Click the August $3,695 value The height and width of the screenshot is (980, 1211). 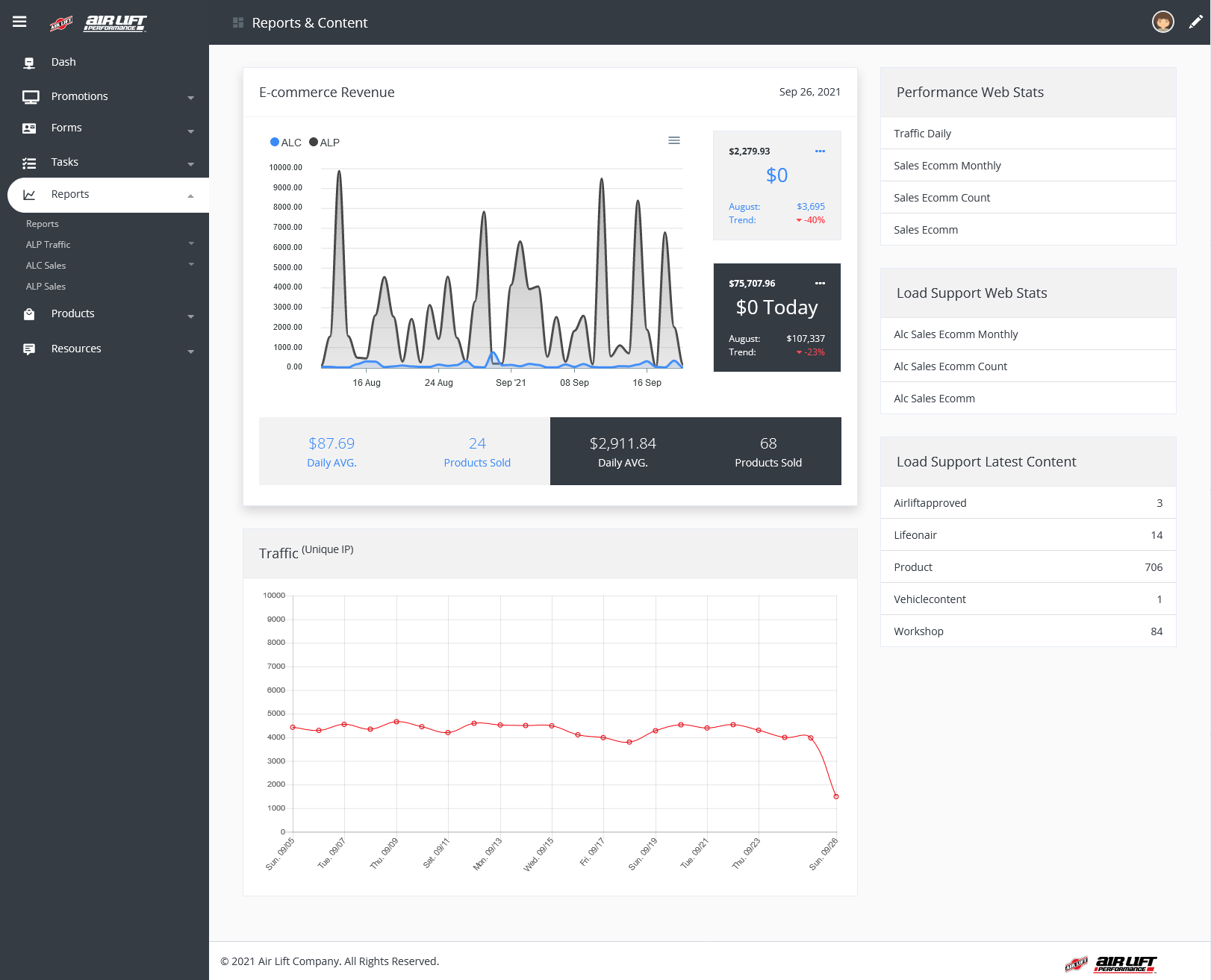point(811,207)
